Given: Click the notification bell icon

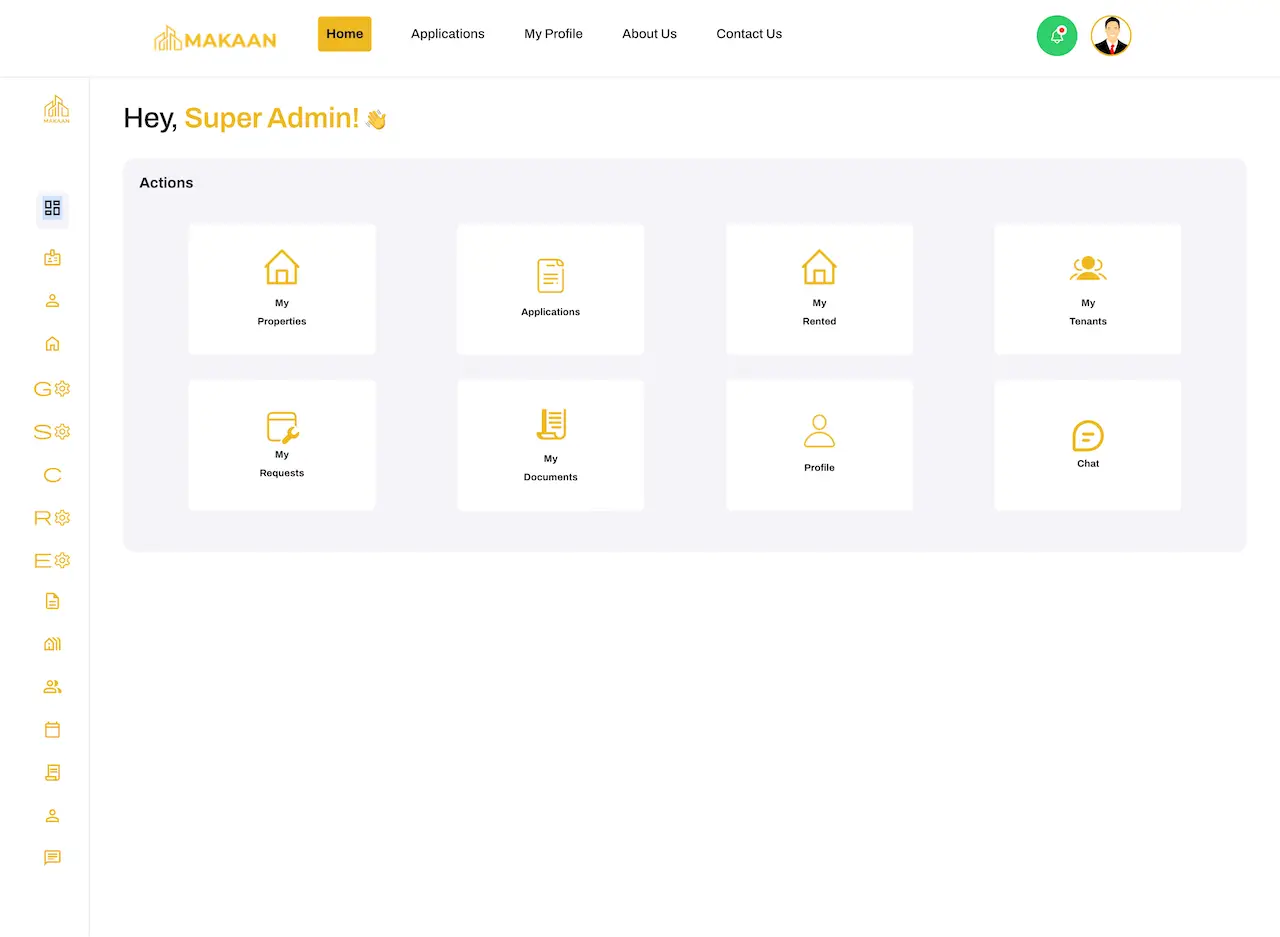Looking at the screenshot, I should coord(1057,36).
